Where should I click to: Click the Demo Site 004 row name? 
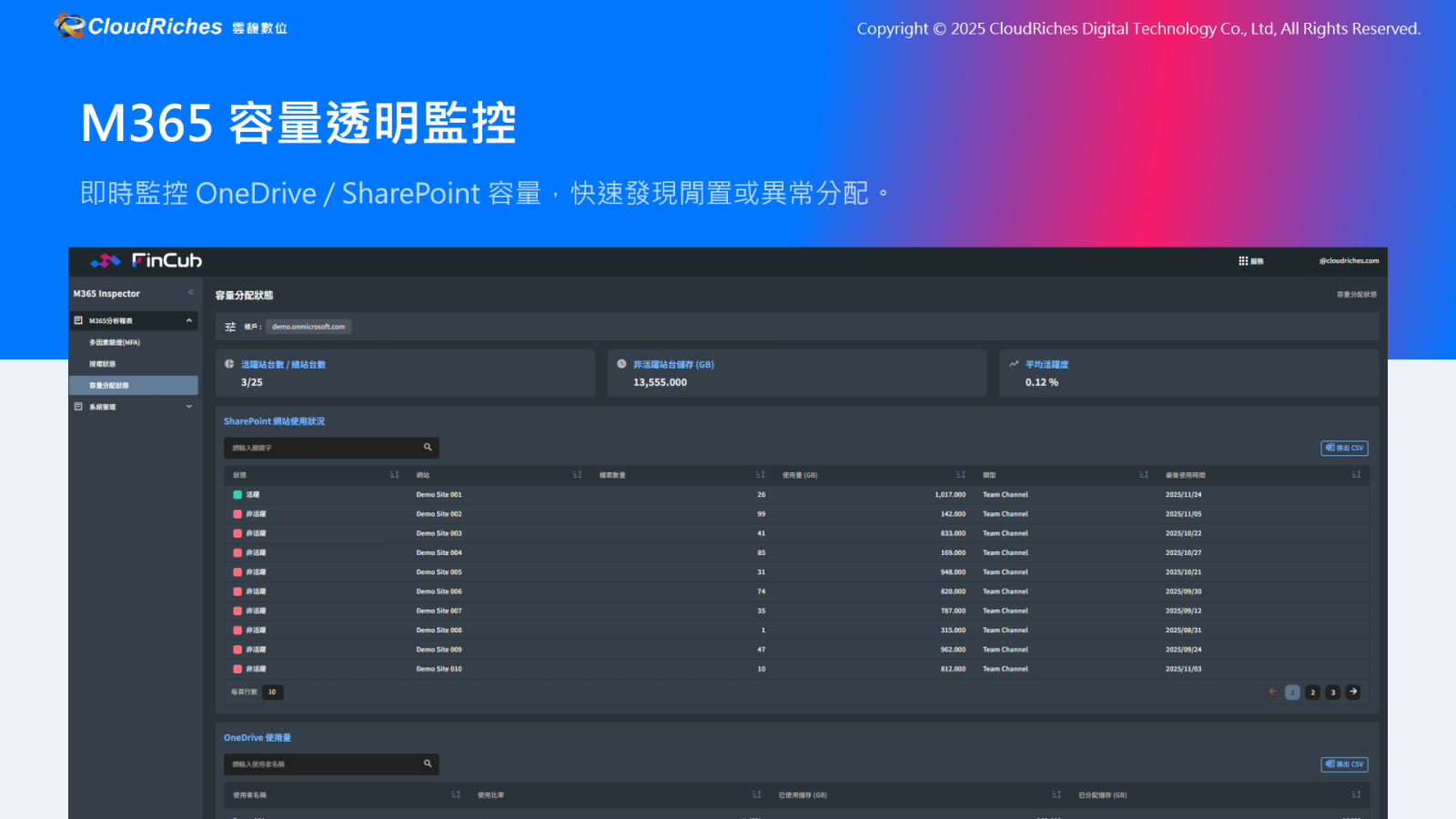point(440,553)
